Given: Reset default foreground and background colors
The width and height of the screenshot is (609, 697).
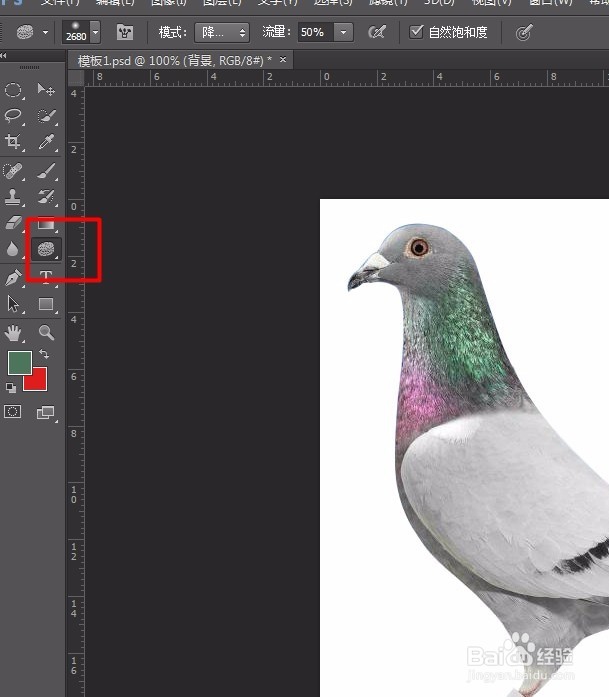Looking at the screenshot, I should point(11,388).
